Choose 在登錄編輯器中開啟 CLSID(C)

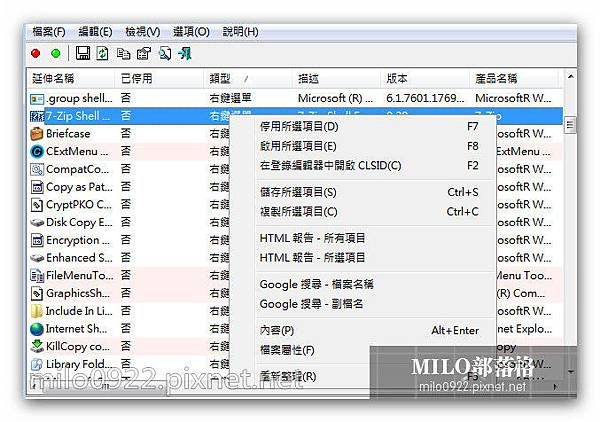(369, 166)
